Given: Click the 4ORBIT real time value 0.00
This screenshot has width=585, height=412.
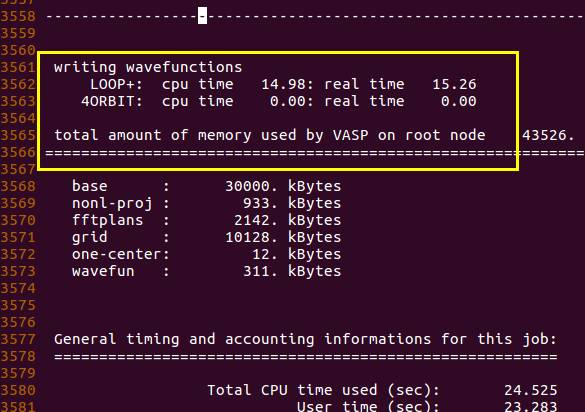Looking at the screenshot, I should (x=459, y=102).
